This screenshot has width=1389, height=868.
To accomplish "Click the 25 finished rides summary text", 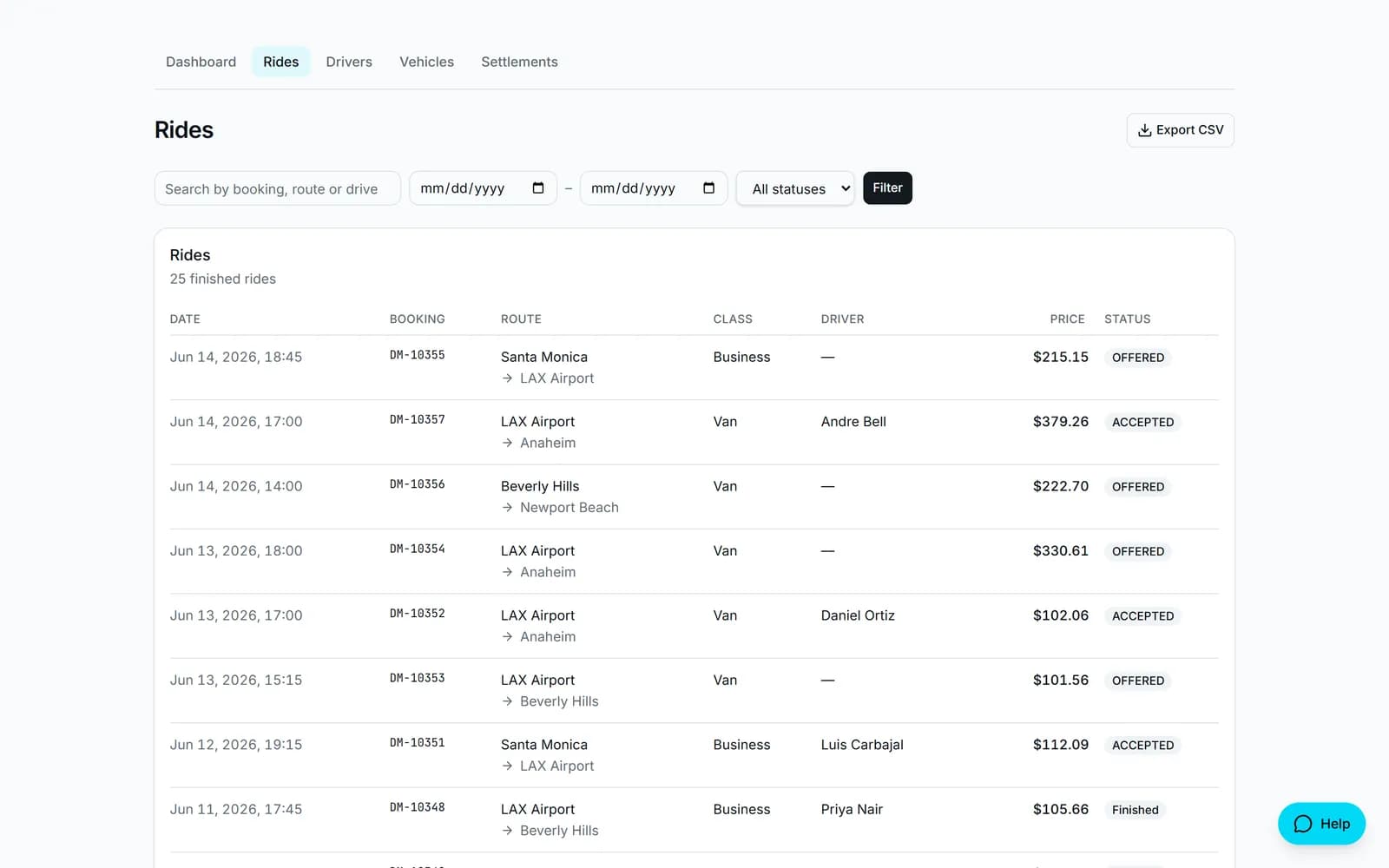I will click(223, 279).
